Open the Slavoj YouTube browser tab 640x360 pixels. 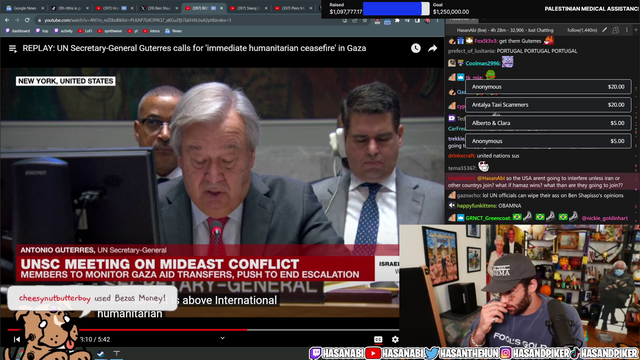coord(248,8)
